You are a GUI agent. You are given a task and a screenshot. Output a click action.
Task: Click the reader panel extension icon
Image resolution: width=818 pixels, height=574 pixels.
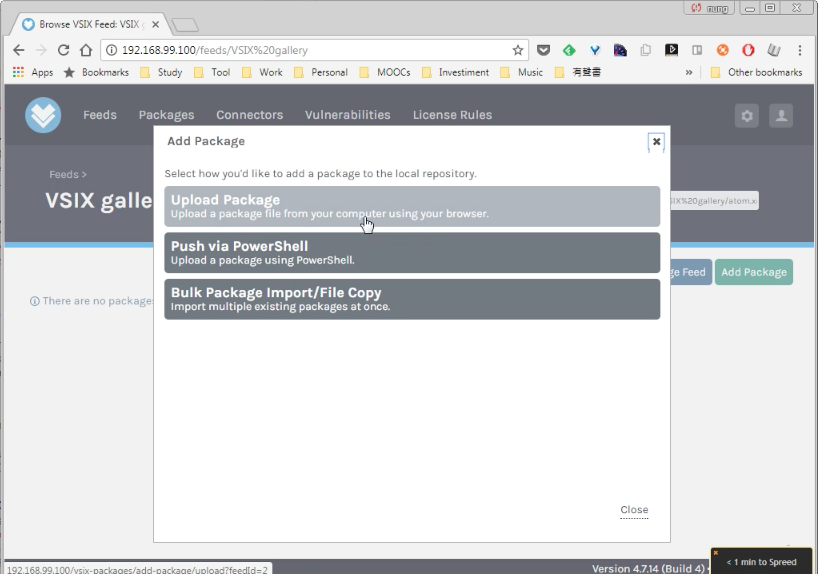pos(697,50)
